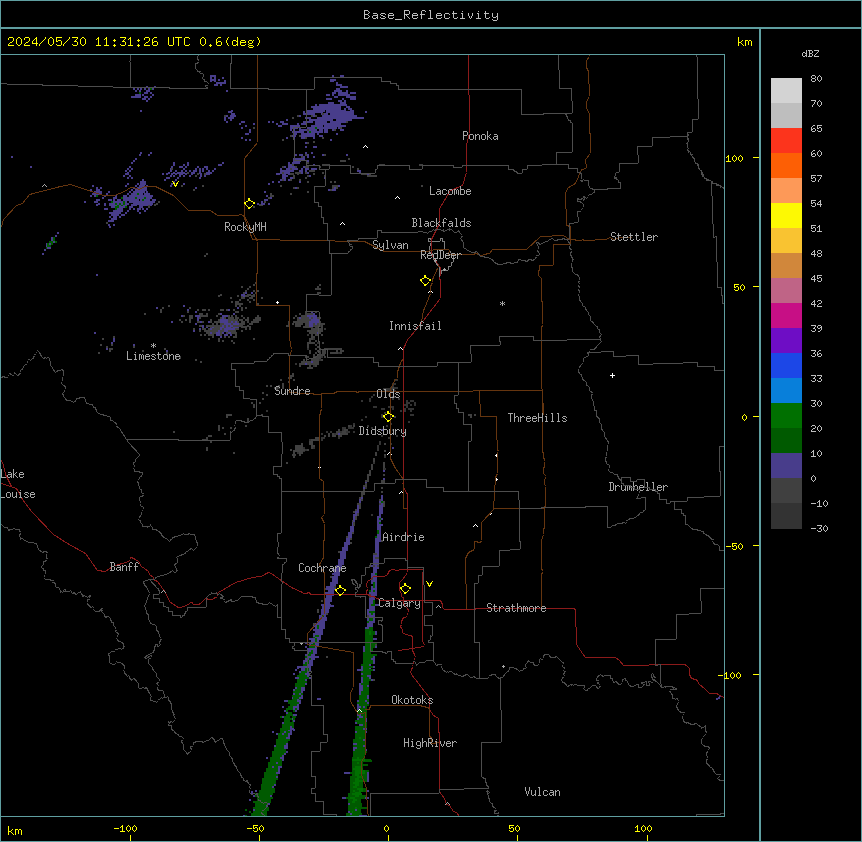Select the Vulcan town label
Viewport: 862px width, 842px height.
click(543, 792)
